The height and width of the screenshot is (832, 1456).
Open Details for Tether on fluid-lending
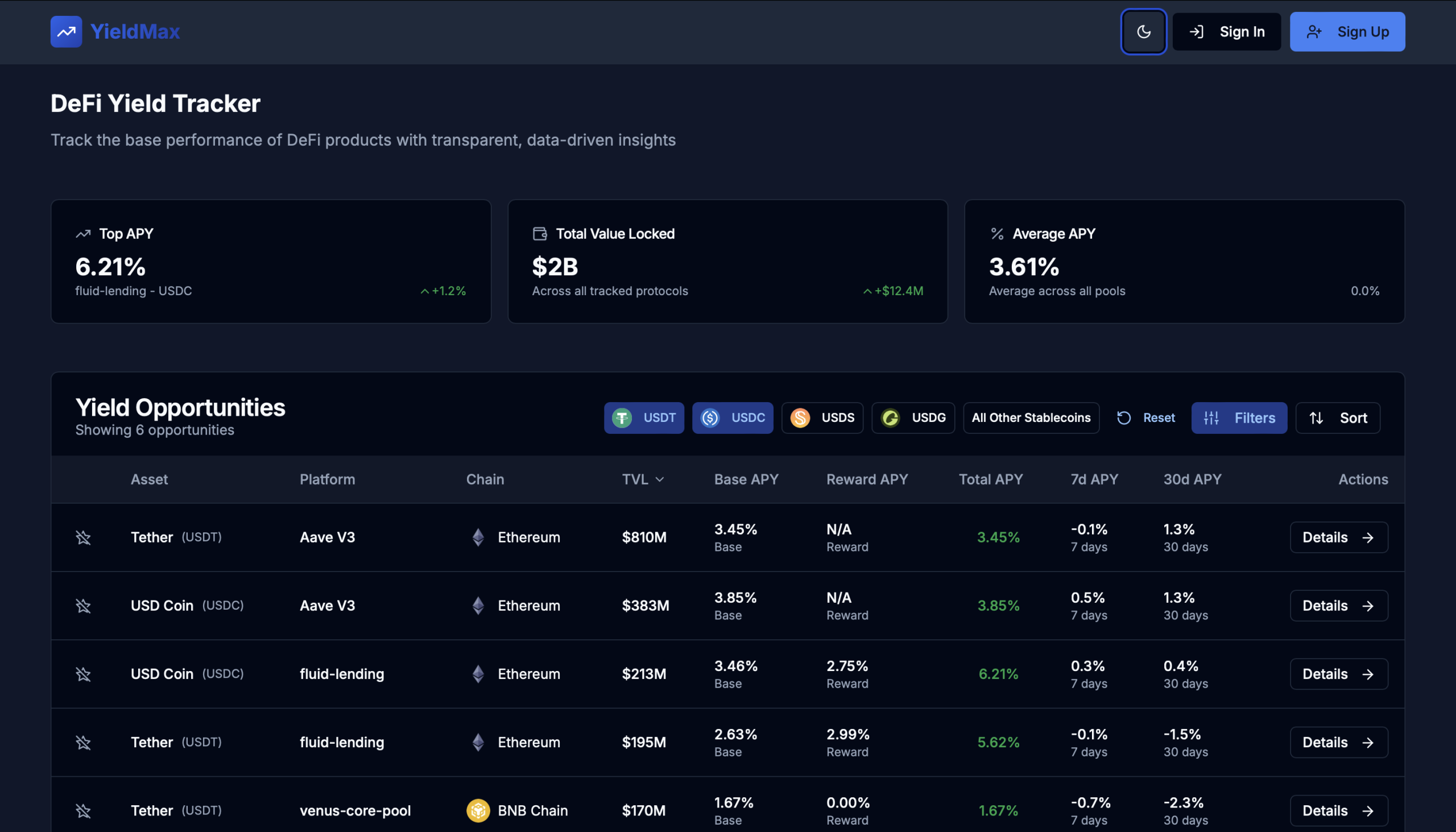1338,742
